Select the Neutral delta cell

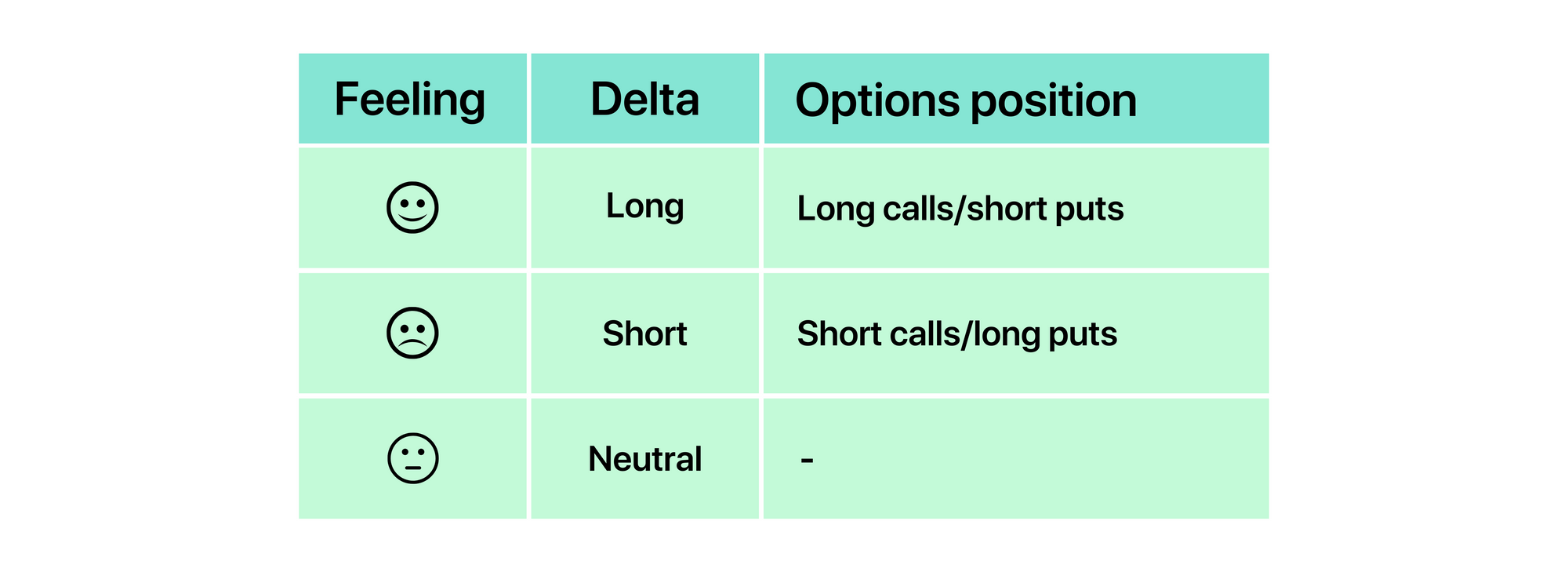pos(645,458)
